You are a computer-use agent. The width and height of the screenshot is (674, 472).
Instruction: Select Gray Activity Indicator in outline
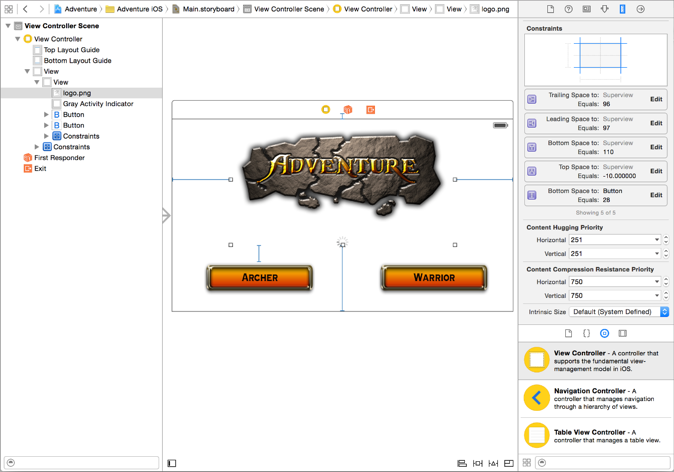[98, 104]
